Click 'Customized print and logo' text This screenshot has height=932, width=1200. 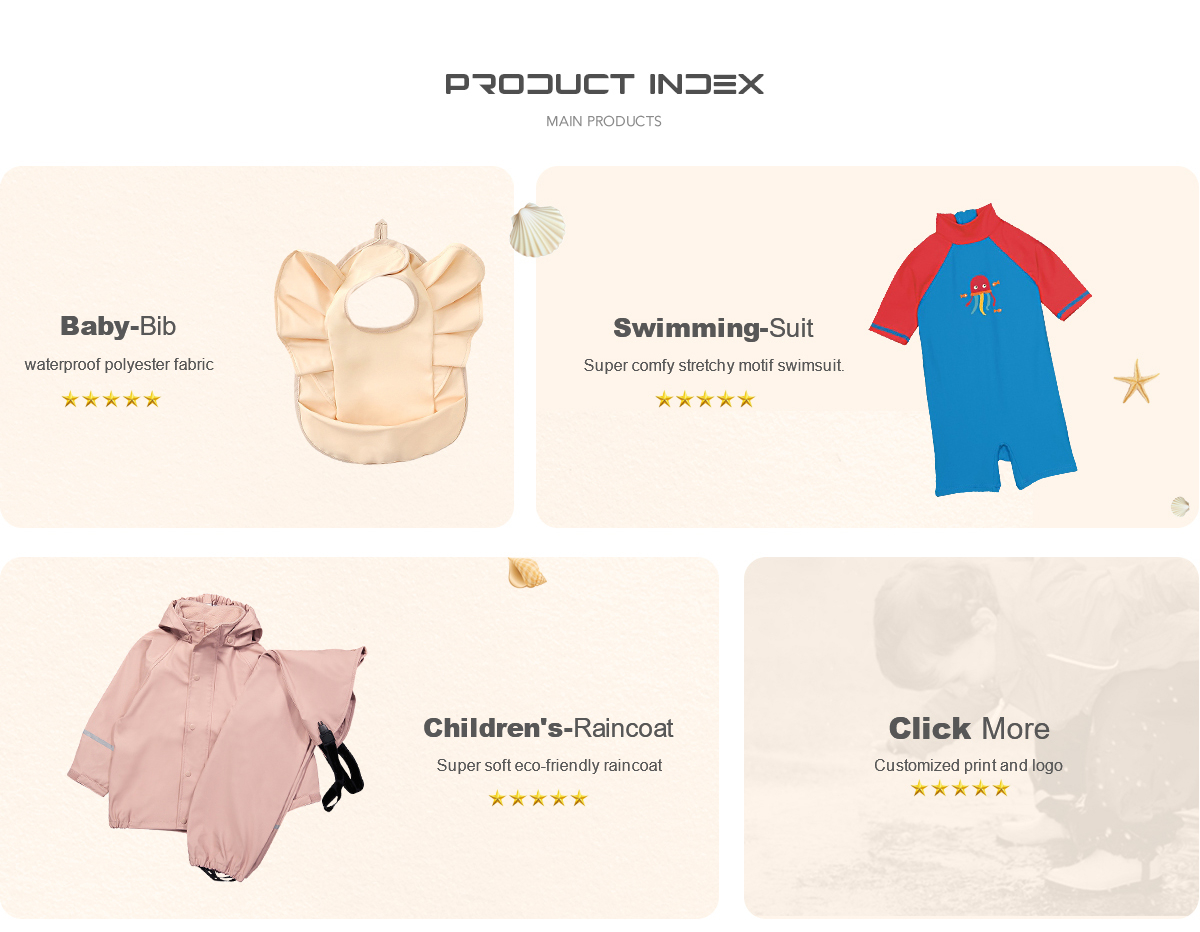(x=968, y=766)
